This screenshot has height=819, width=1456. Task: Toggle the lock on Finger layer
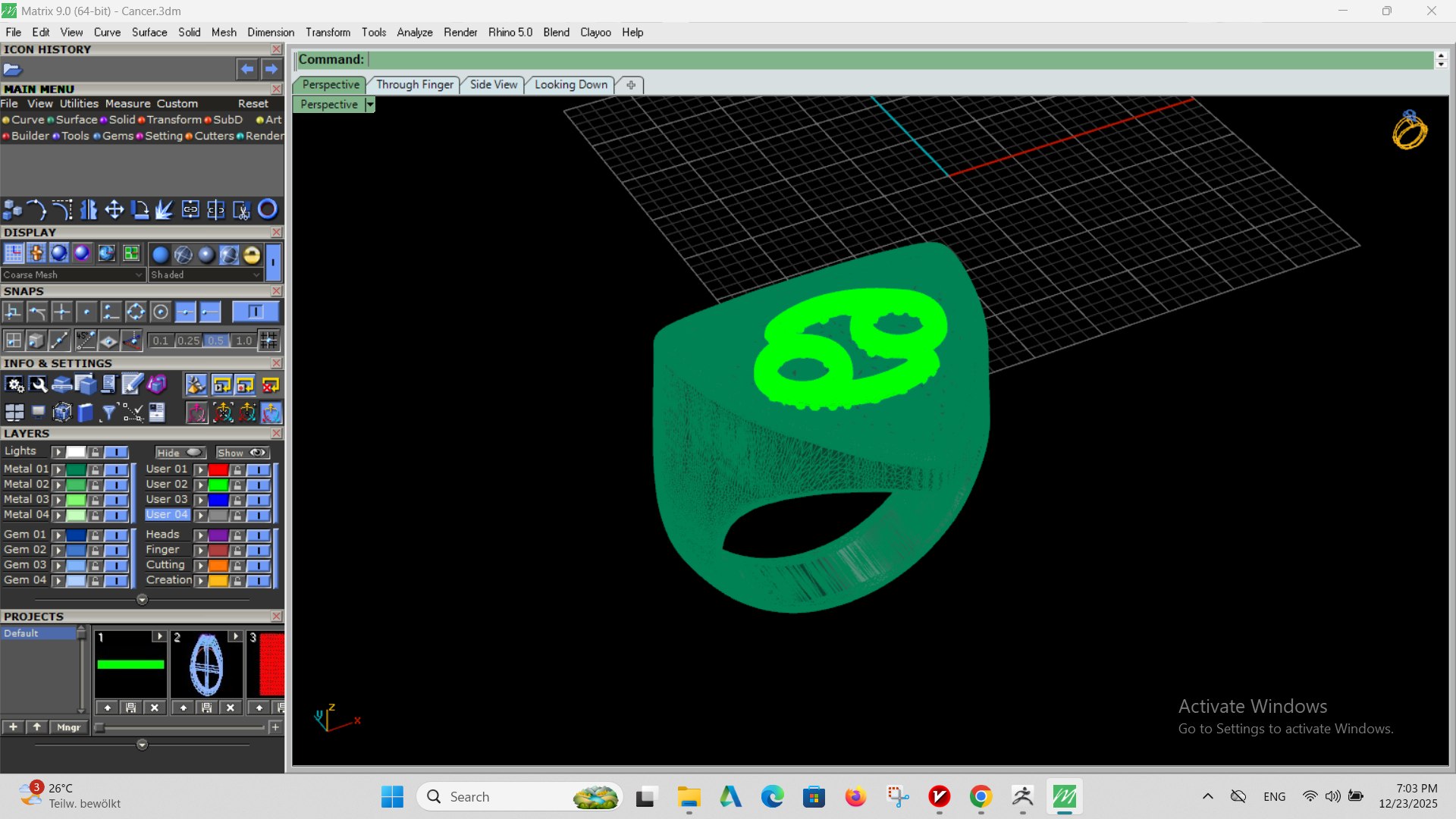click(237, 550)
